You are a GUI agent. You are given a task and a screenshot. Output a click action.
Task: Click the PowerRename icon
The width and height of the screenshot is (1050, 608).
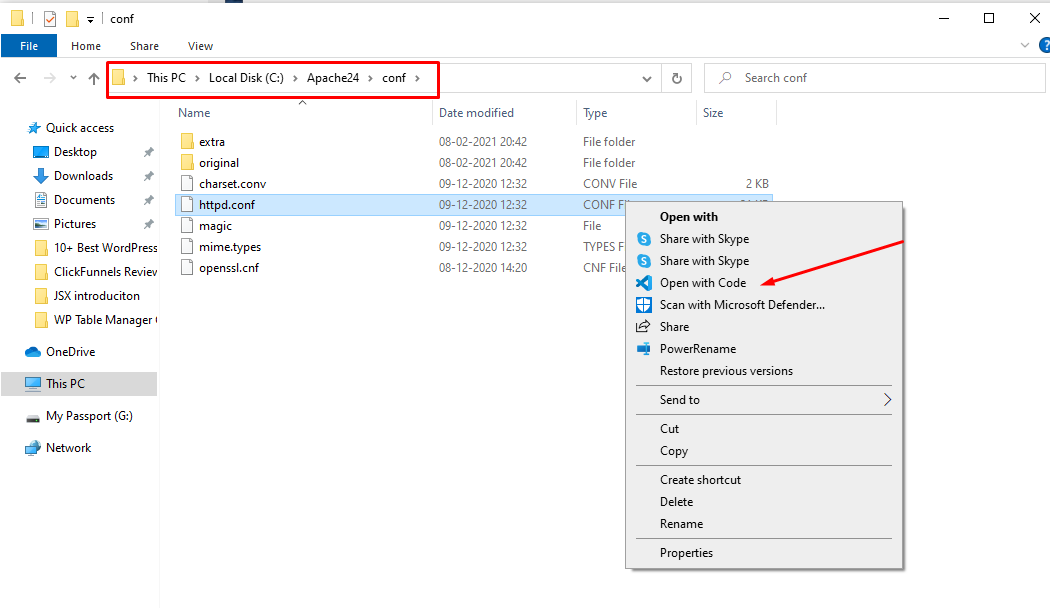pyautogui.click(x=644, y=348)
